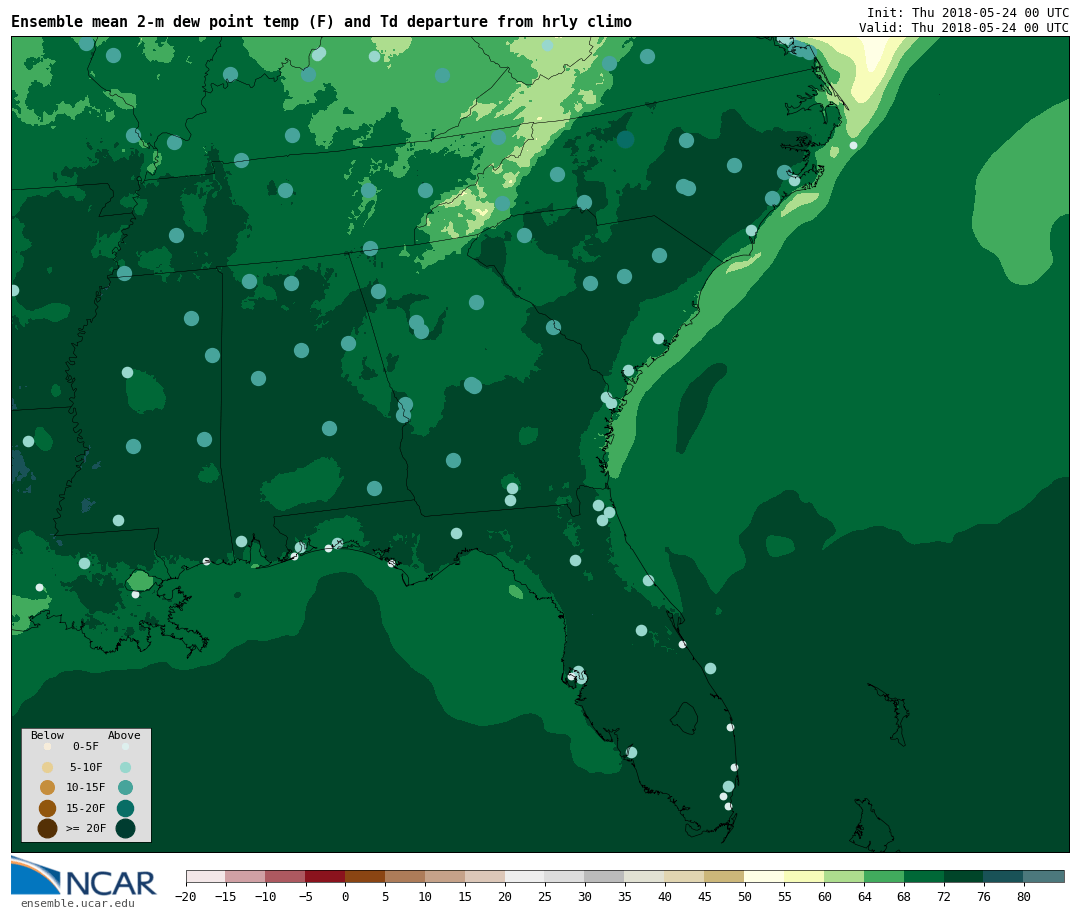The height and width of the screenshot is (915, 1080).
Task: Click the Above 10-15F teal legend circle
Action: click(125, 788)
